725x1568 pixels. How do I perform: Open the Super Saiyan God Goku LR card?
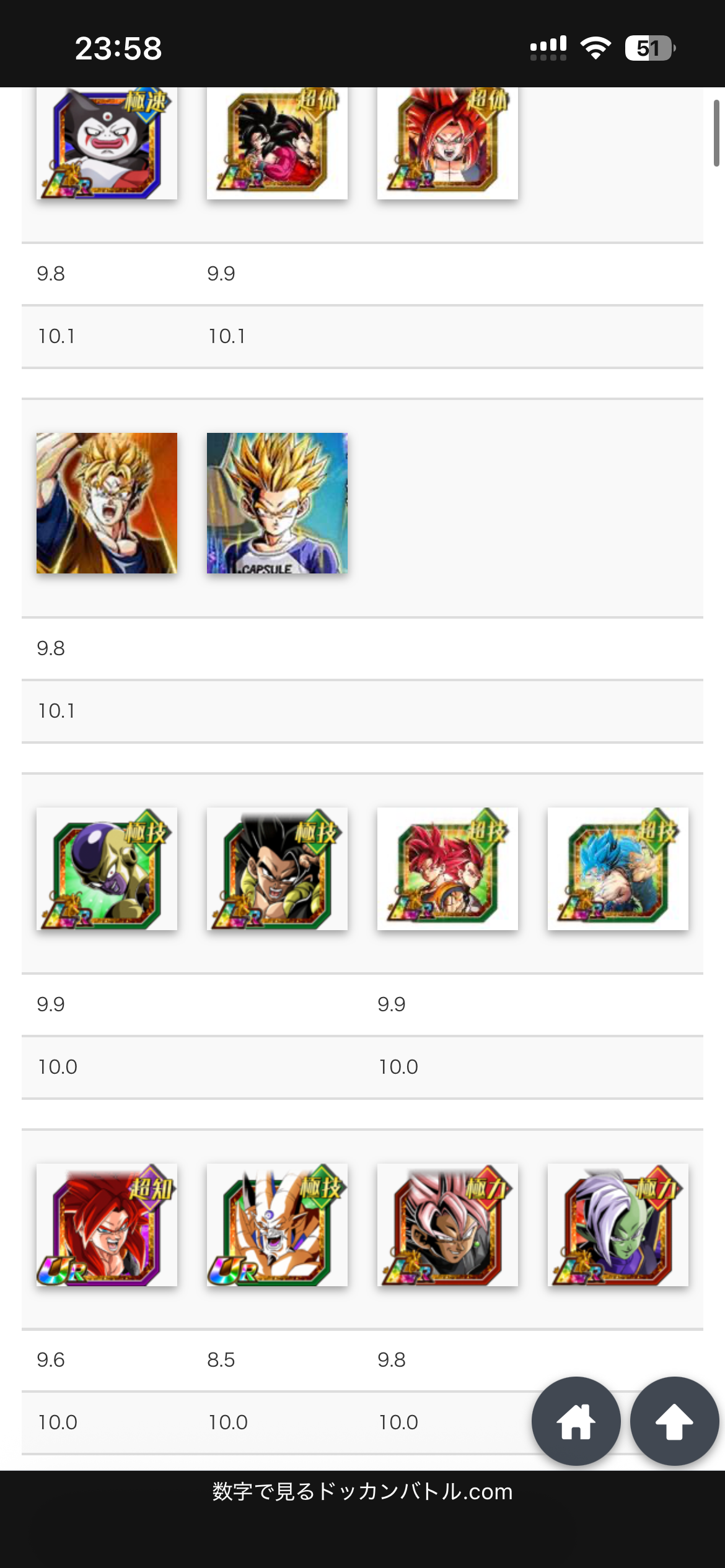[x=447, y=868]
